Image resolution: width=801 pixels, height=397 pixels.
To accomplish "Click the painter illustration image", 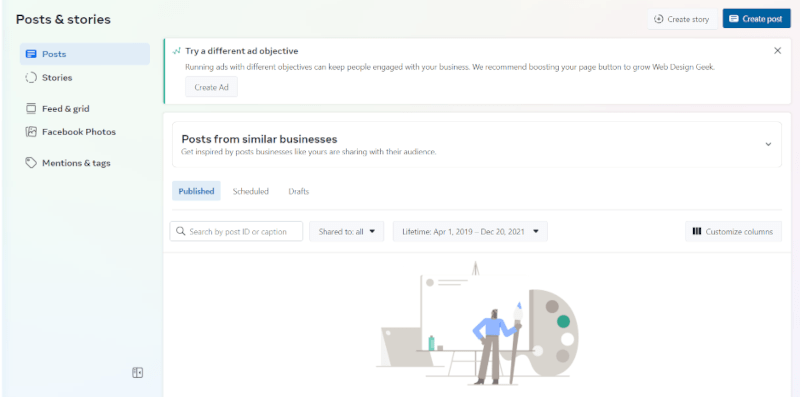I will (x=478, y=324).
